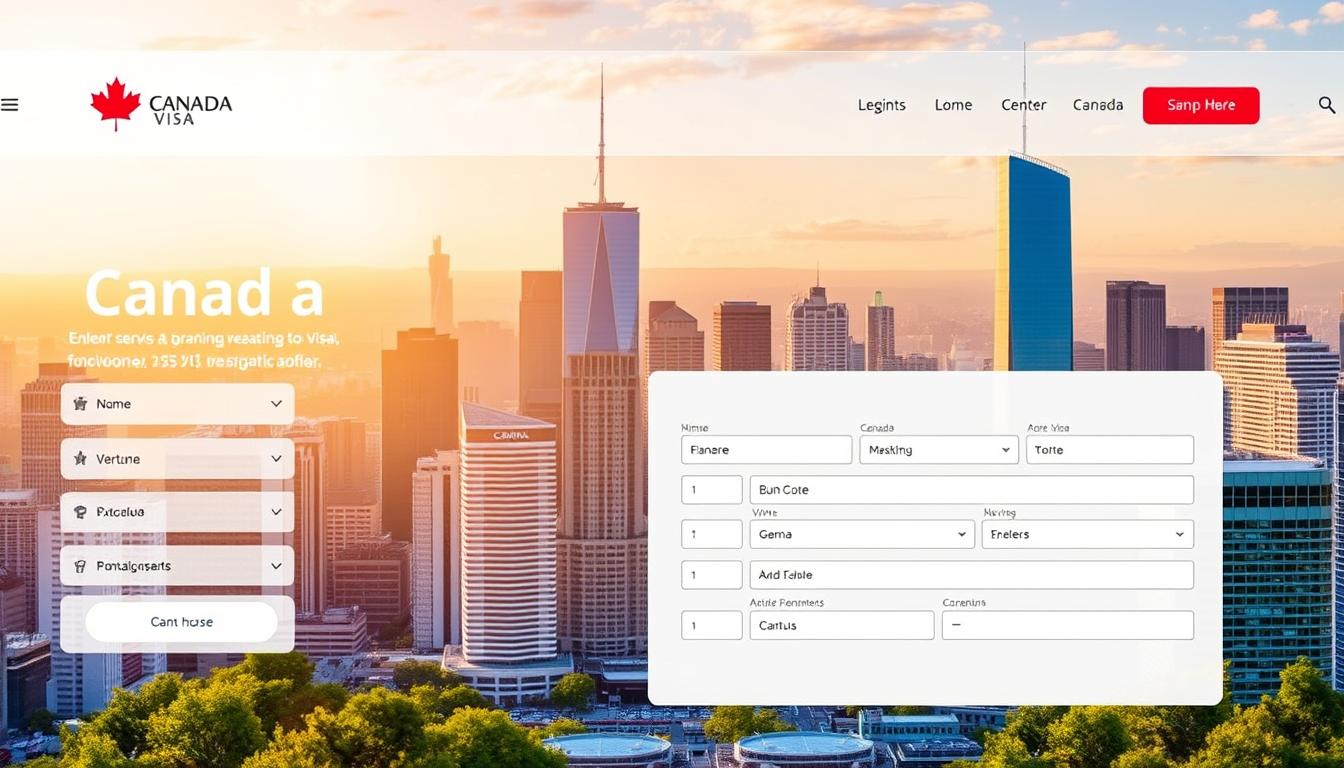The image size is (1344, 768).
Task: Click the icon beside Nome
Action: coord(81,404)
